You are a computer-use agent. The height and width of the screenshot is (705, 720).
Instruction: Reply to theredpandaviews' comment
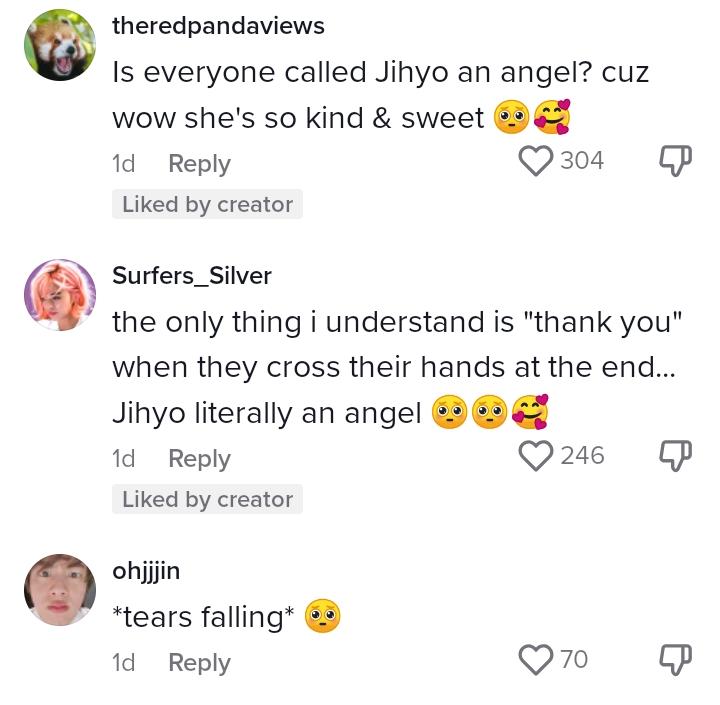pyautogui.click(x=199, y=164)
